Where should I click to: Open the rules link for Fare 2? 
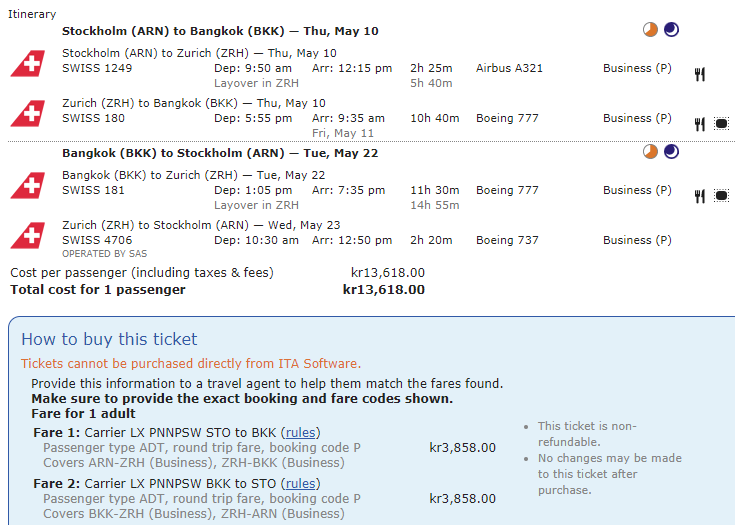299,483
